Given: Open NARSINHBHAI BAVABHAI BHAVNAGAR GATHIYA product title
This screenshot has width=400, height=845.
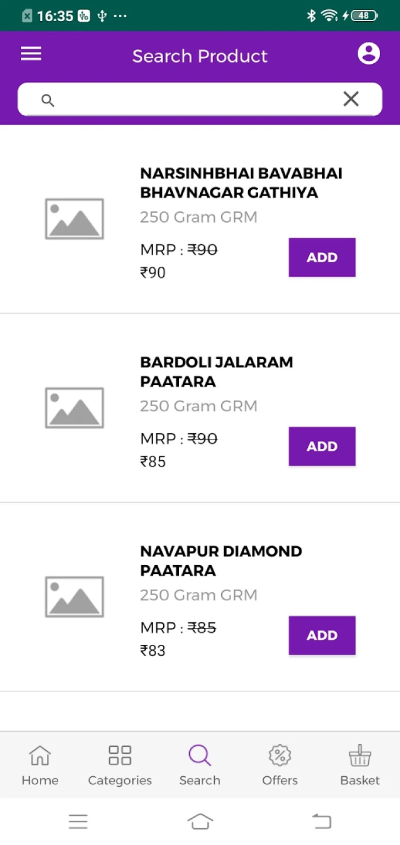Looking at the screenshot, I should (241, 183).
